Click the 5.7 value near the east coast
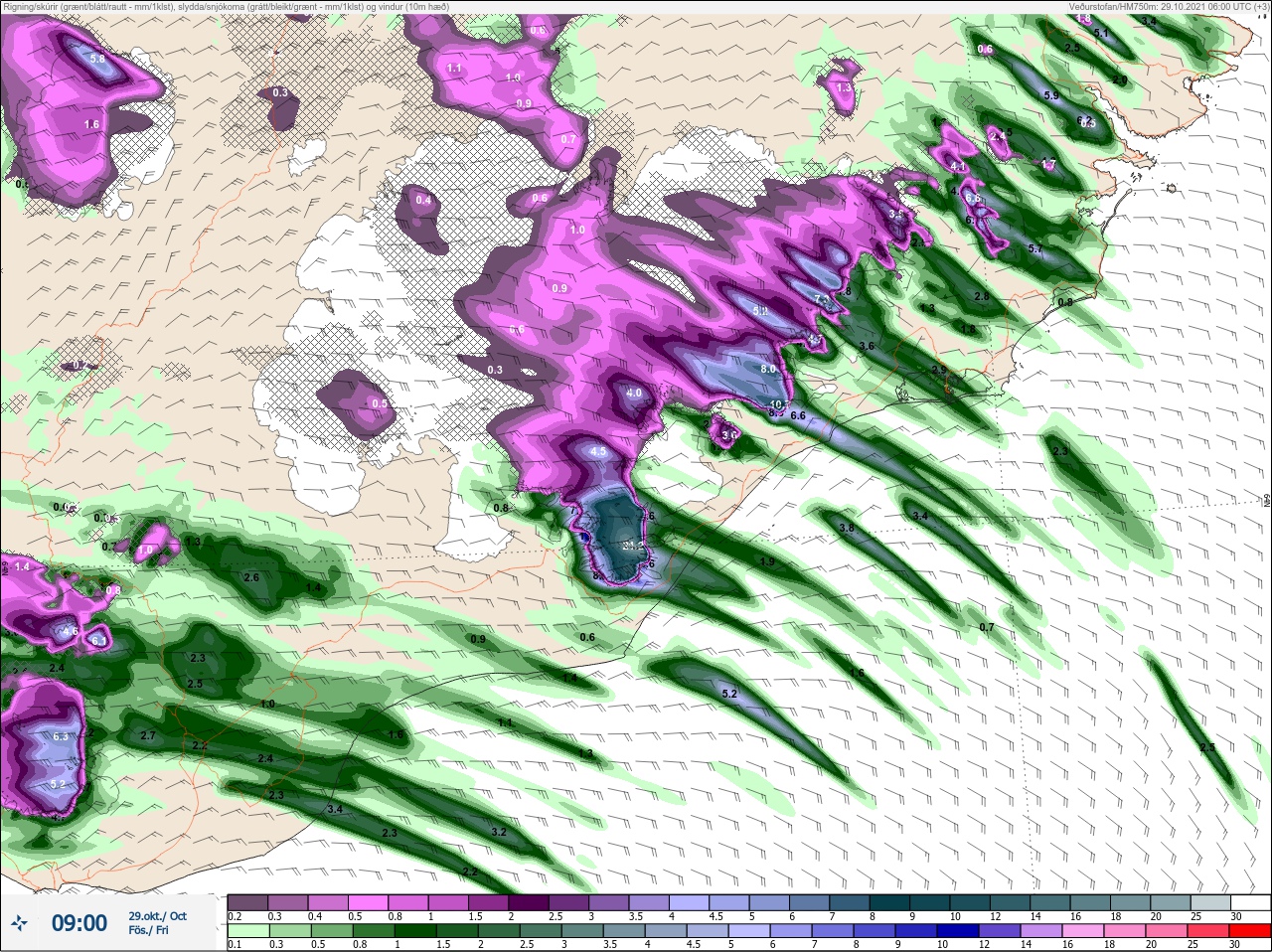 [1035, 249]
